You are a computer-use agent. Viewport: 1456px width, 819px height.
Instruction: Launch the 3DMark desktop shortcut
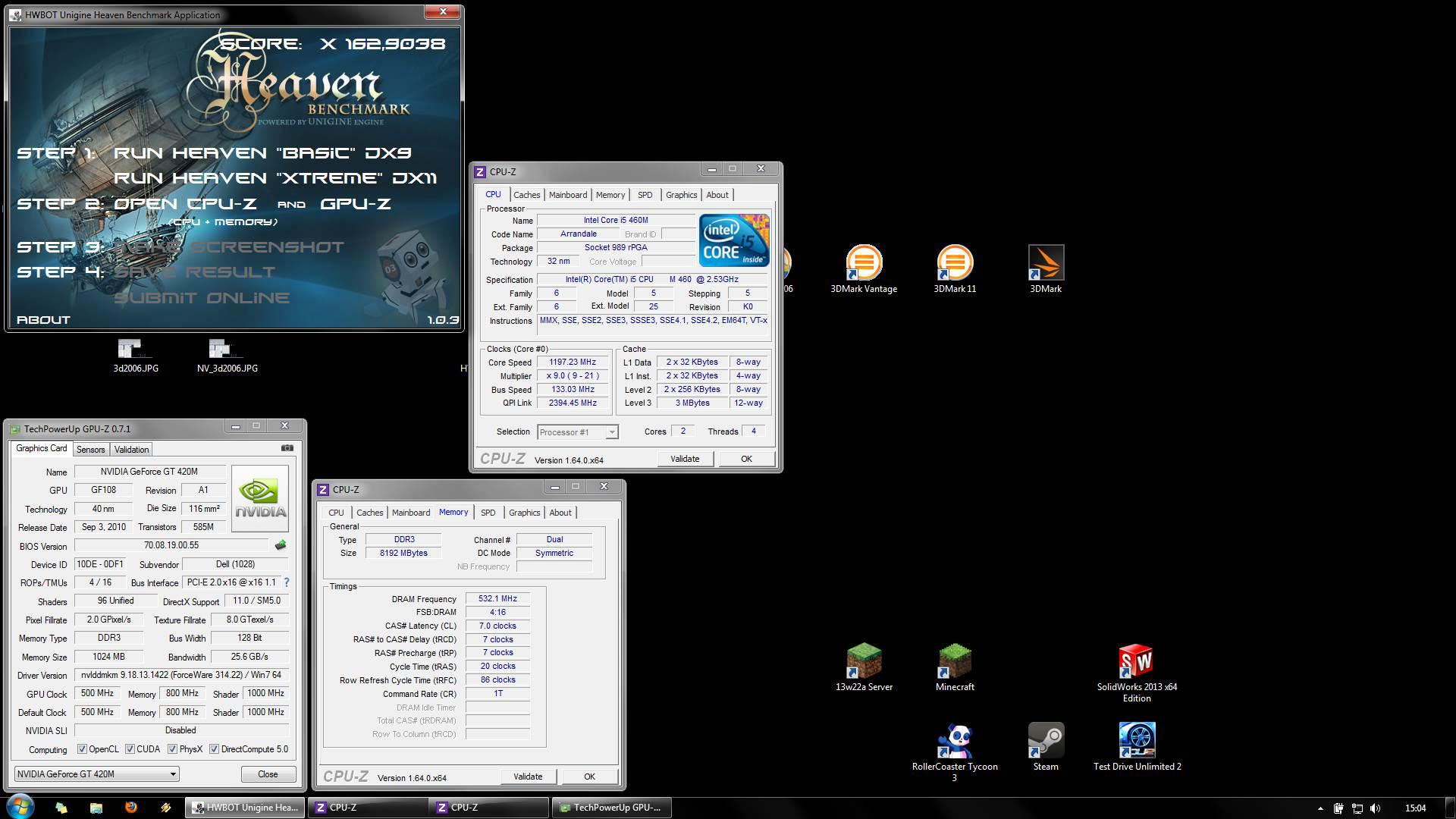click(1046, 269)
